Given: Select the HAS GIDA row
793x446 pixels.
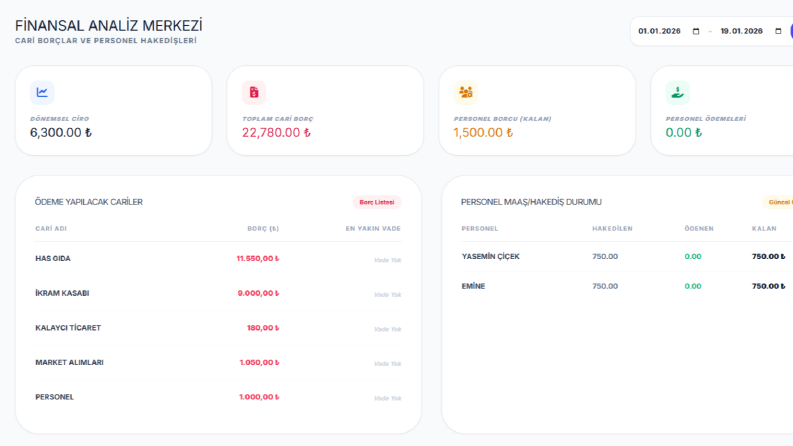Looking at the screenshot, I should [218, 258].
